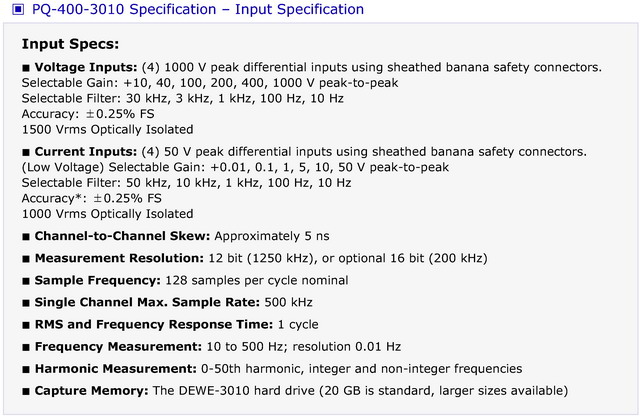Click the 1500 Vrms Optically Isolated line
Image resolution: width=640 pixels, height=417 pixels.
tap(108, 130)
